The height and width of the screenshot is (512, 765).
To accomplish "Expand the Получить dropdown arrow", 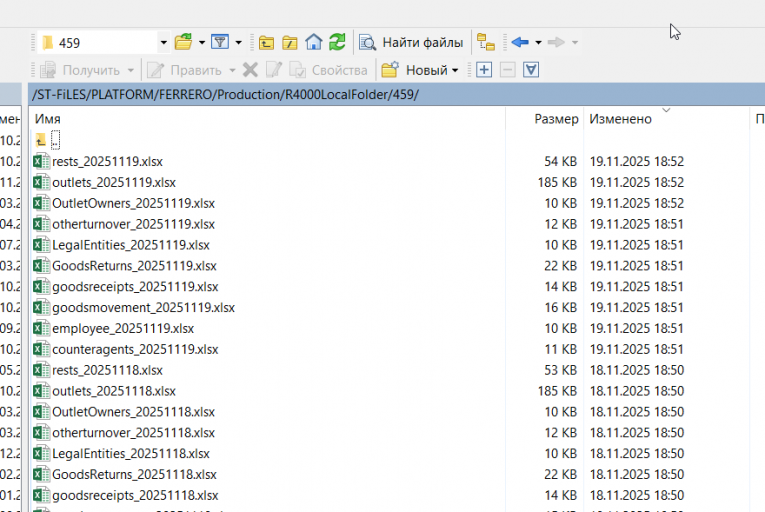I will (130, 70).
